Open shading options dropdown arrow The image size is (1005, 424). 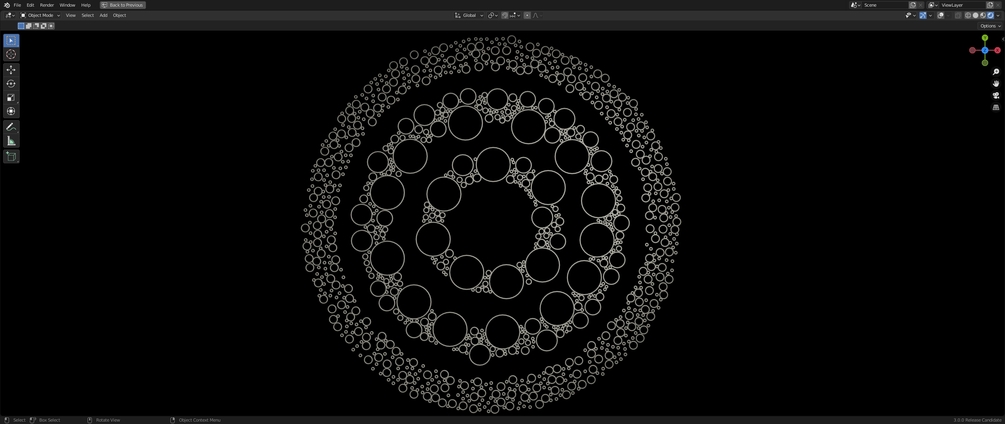(998, 15)
